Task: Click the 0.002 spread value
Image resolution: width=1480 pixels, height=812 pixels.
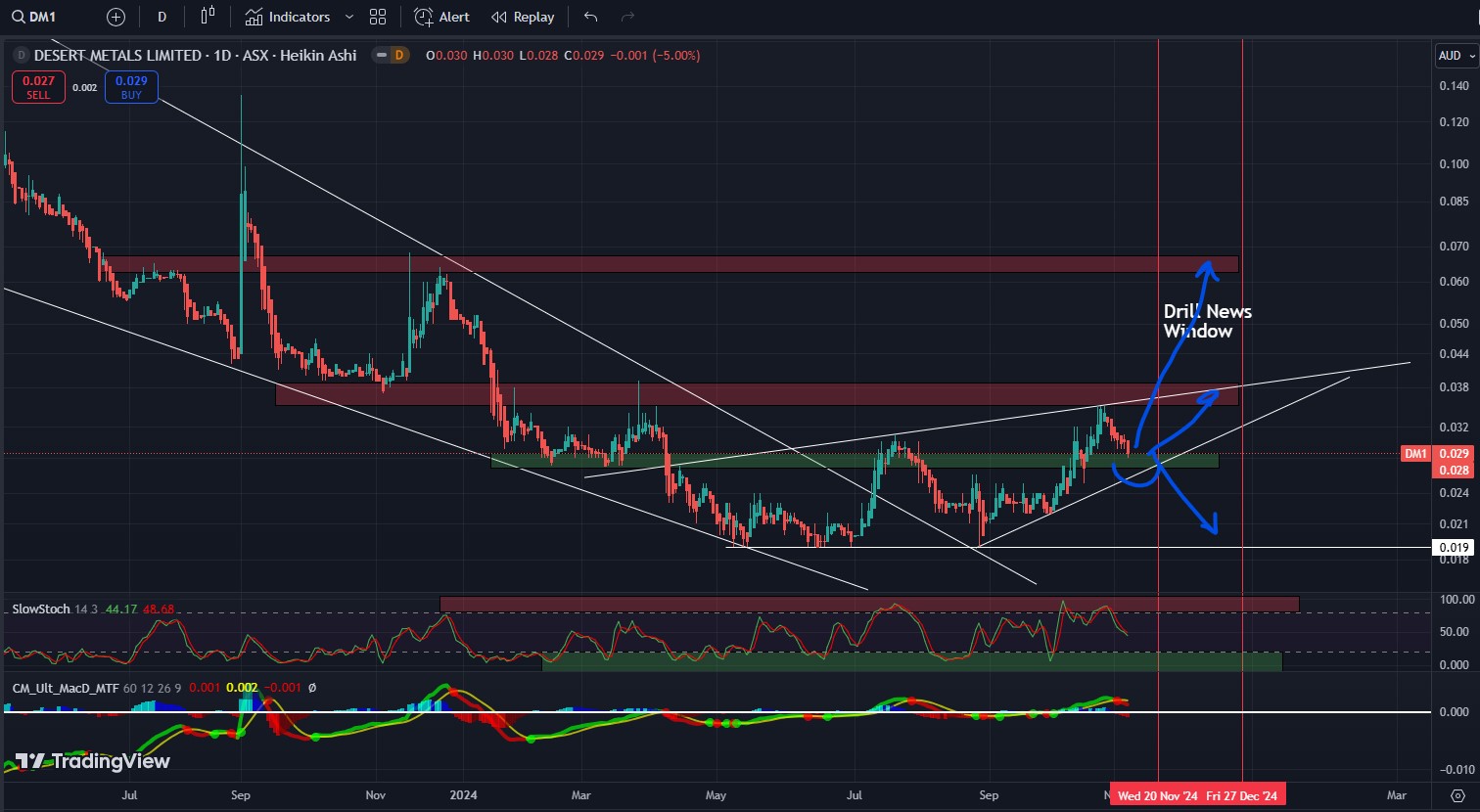Action: tap(85, 88)
